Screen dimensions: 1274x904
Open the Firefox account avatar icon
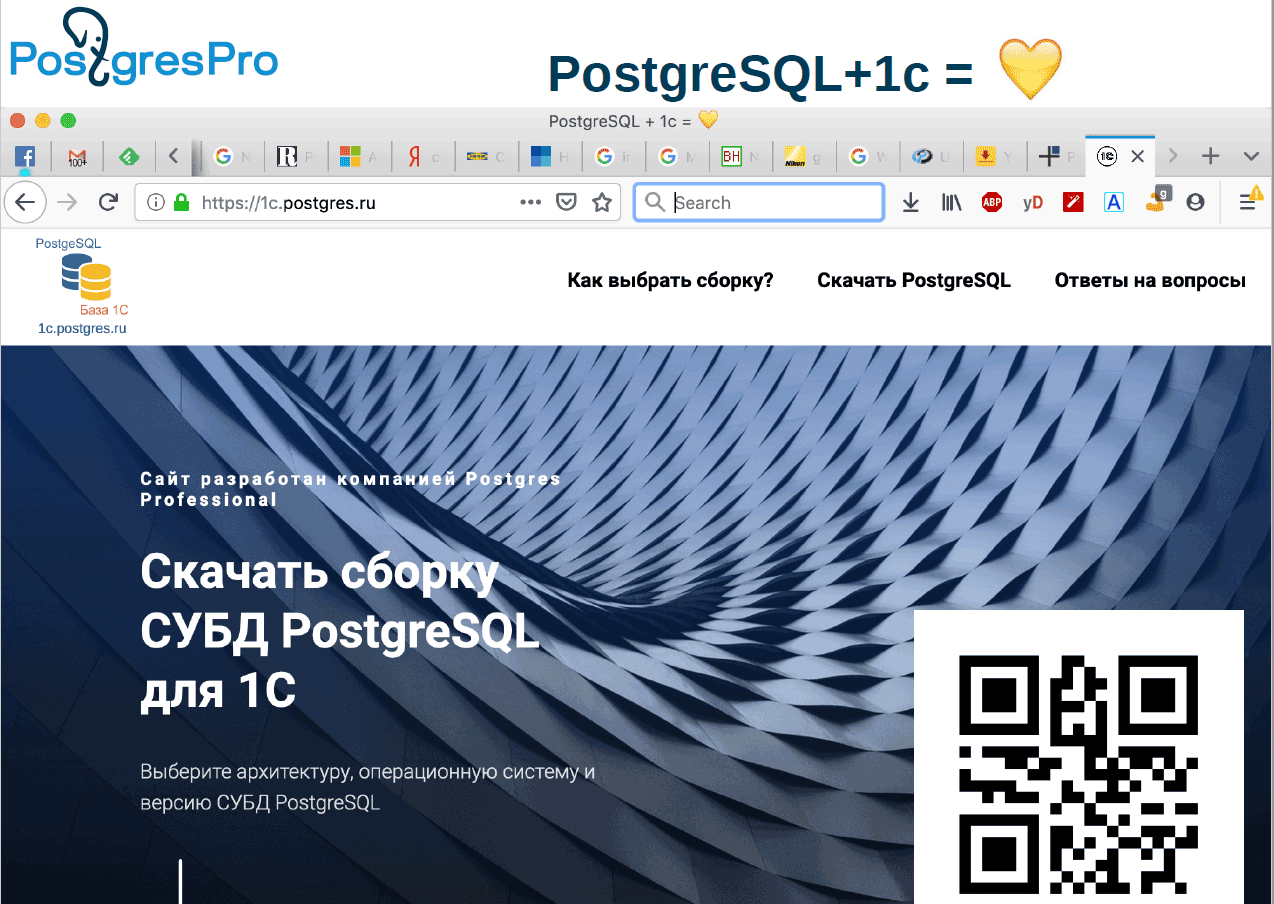1195,202
